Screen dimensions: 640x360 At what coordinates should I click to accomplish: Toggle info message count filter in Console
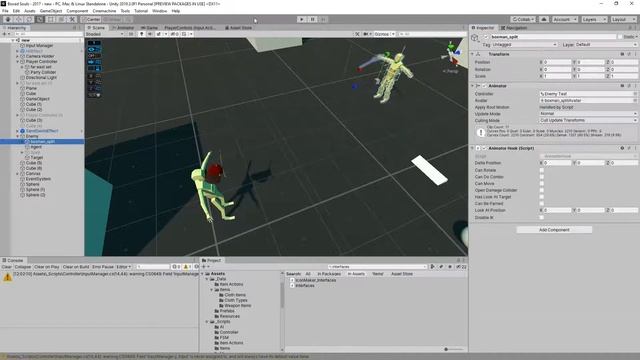[x=176, y=267]
